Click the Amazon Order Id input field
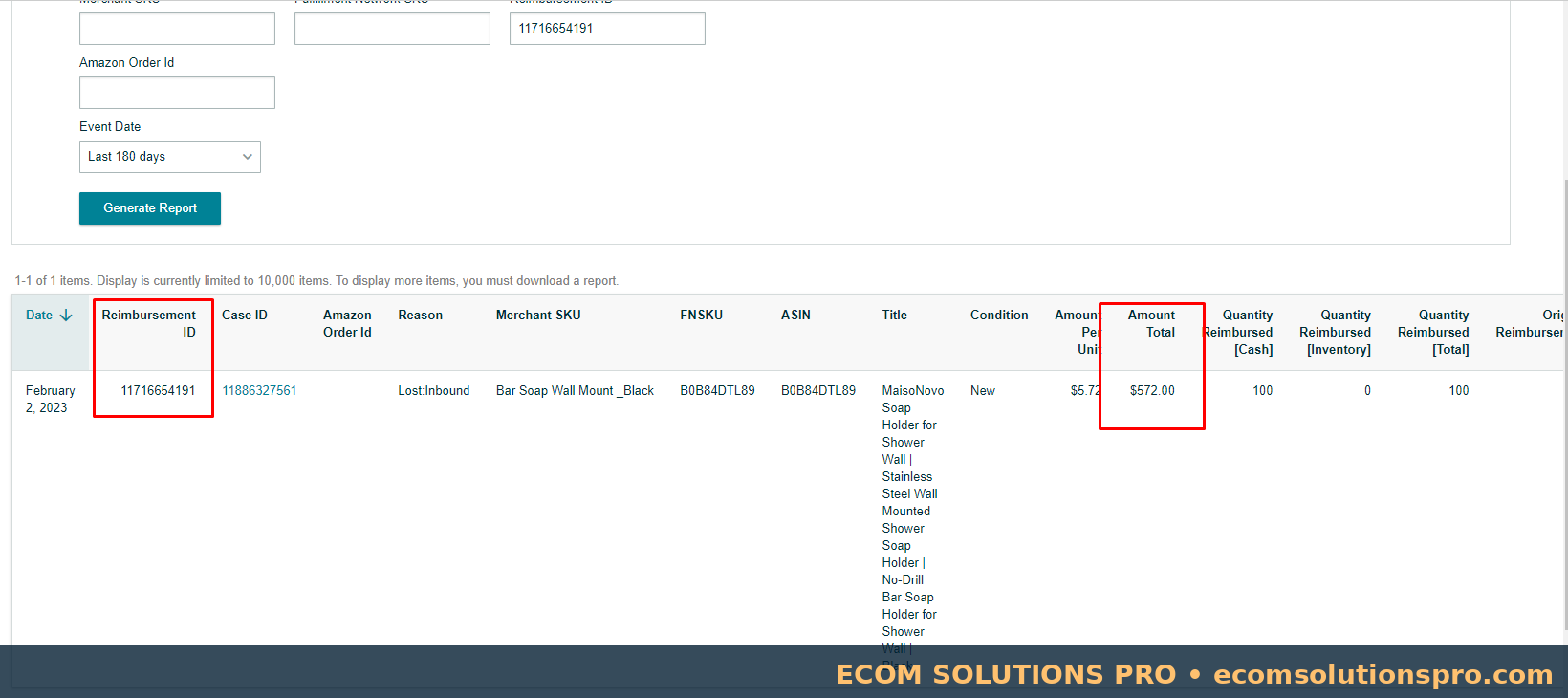This screenshot has width=1568, height=698. point(177,93)
